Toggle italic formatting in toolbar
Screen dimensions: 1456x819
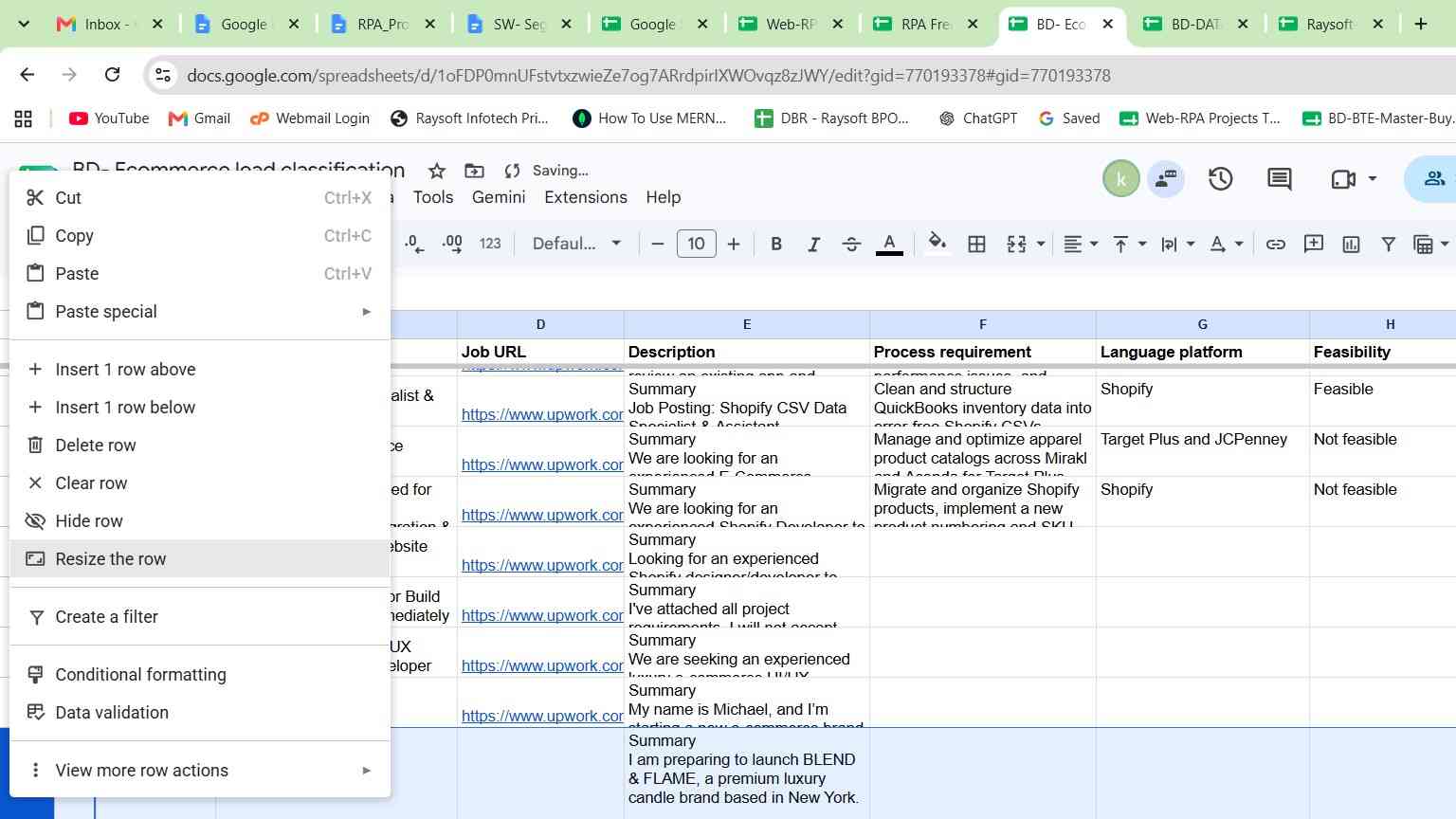[813, 244]
